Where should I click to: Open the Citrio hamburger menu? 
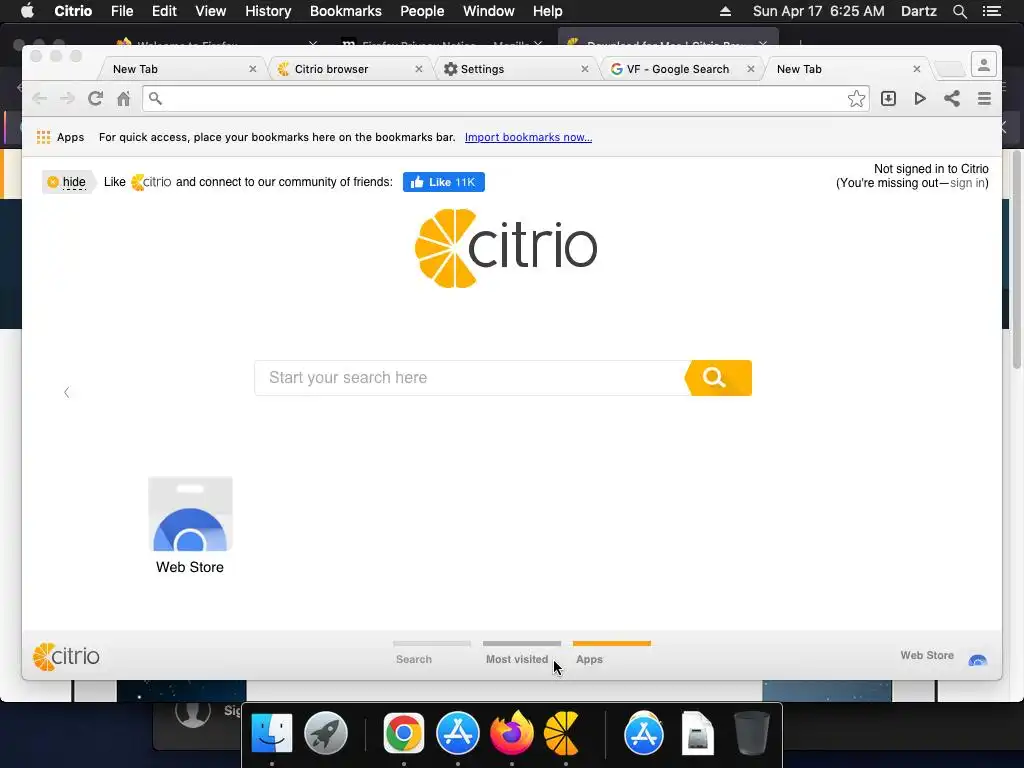(984, 99)
